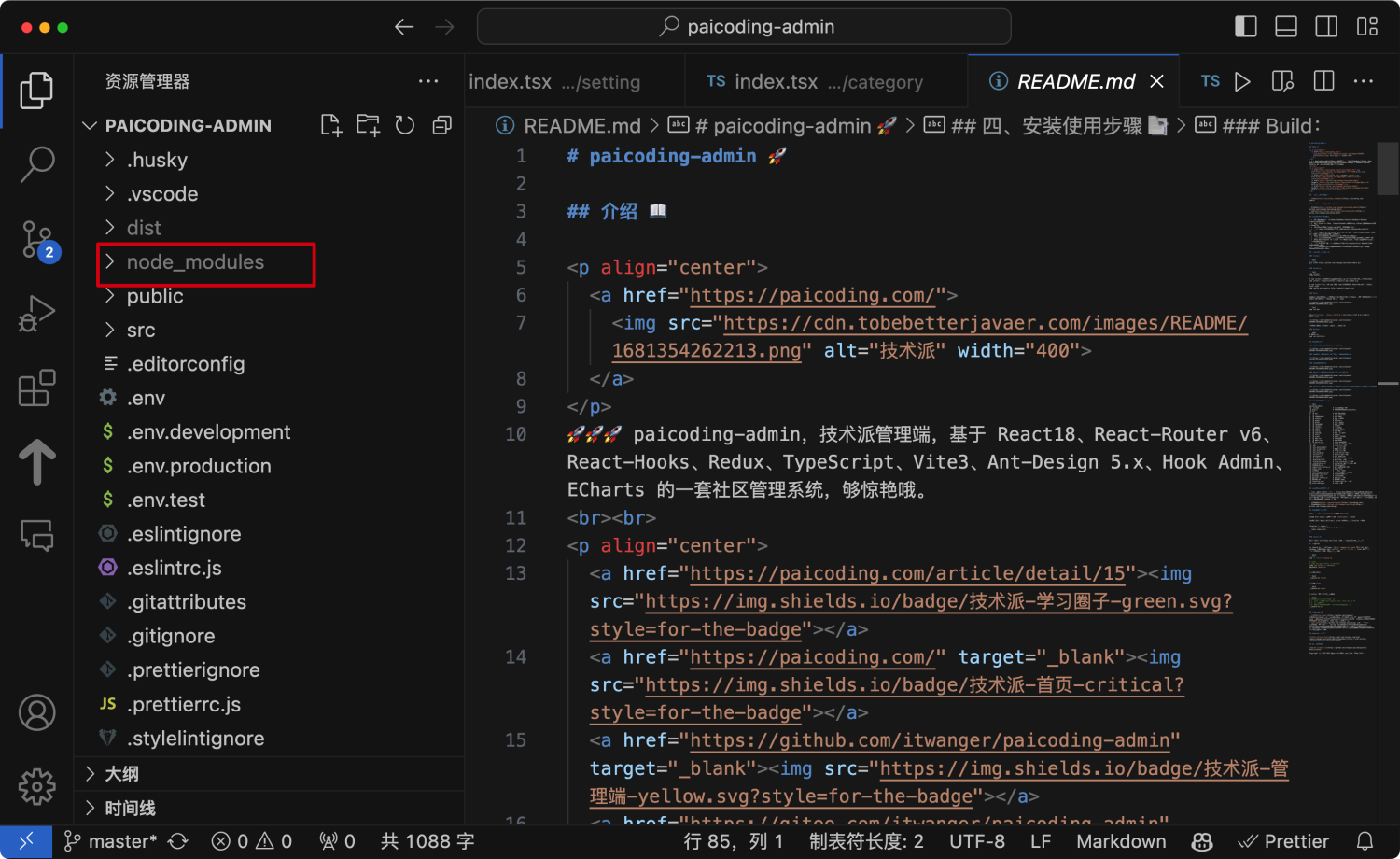Toggle the secondary side bar layout
Screen dimensions: 1400x859
pyautogui.click(x=1326, y=26)
